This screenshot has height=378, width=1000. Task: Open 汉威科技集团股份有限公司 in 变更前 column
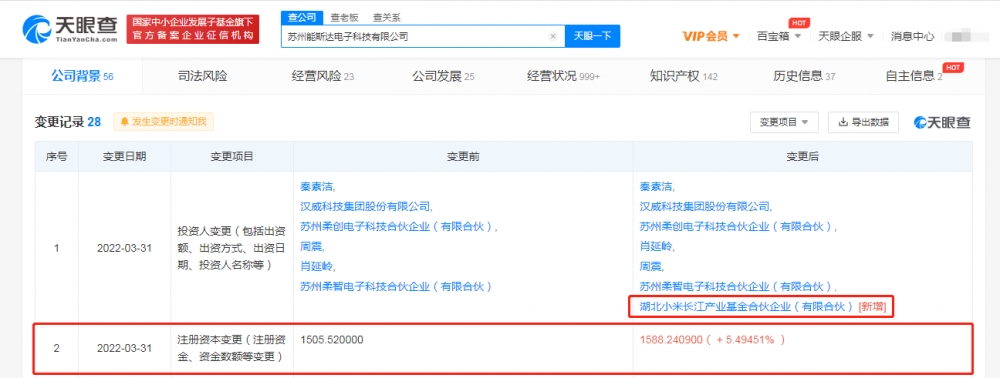(366, 207)
